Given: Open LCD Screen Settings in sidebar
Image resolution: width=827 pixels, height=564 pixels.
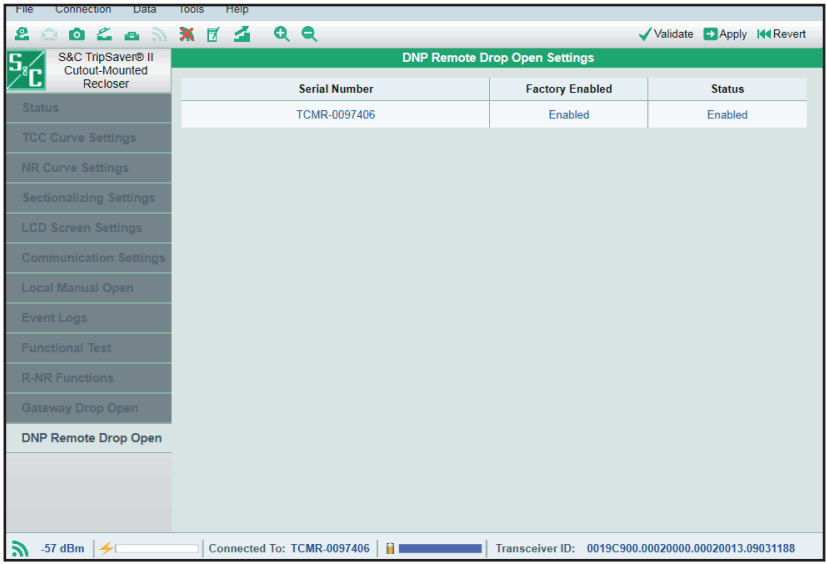Looking at the screenshot, I should click(x=89, y=228).
